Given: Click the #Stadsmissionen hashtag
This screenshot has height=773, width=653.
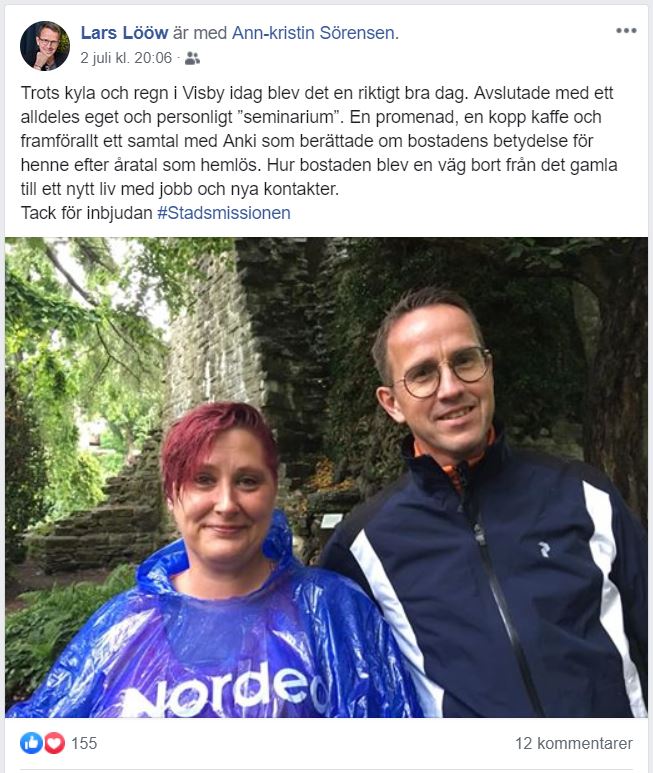Looking at the screenshot, I should click(x=224, y=213).
